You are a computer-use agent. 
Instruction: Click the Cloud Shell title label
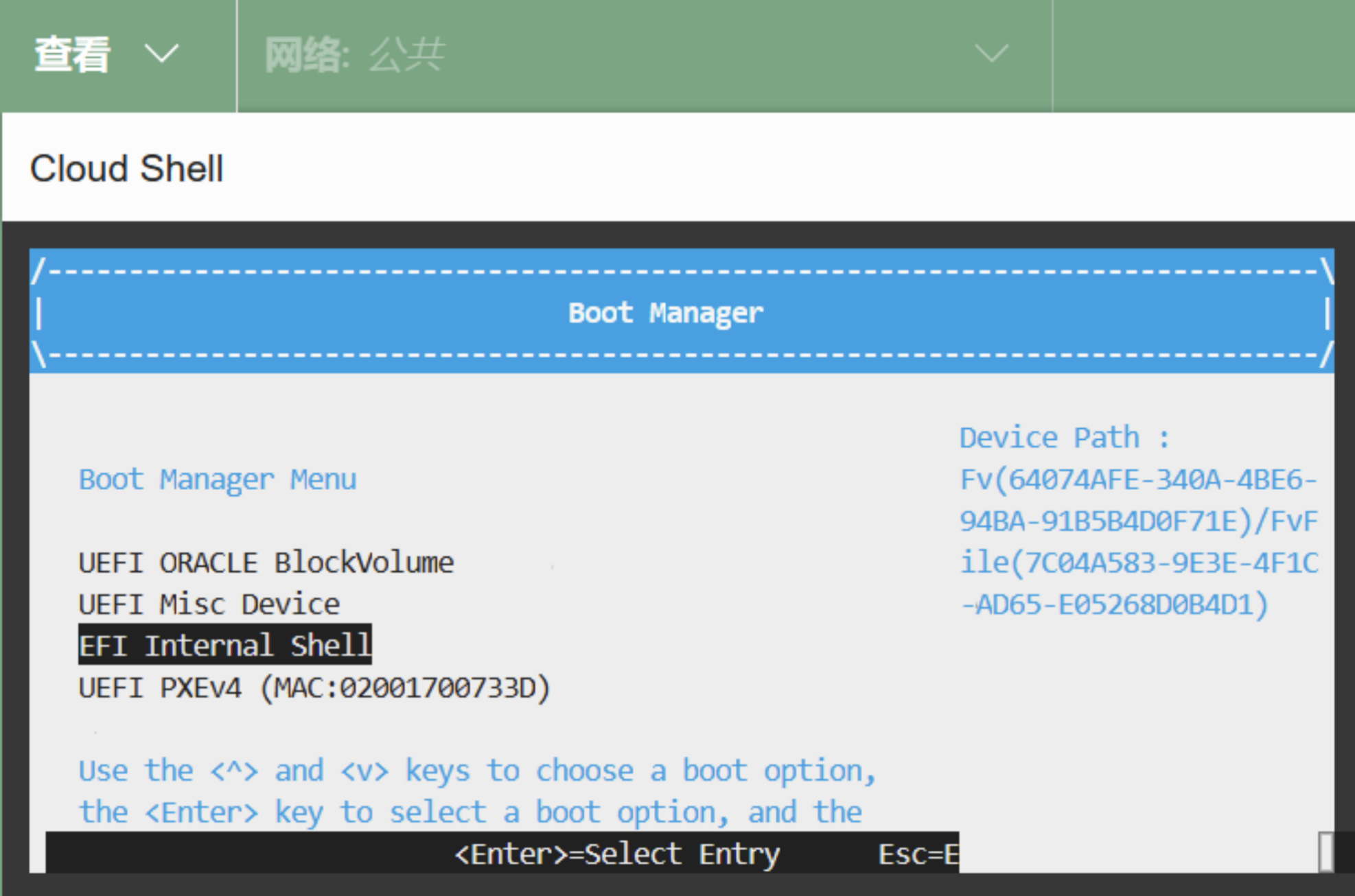(126, 168)
